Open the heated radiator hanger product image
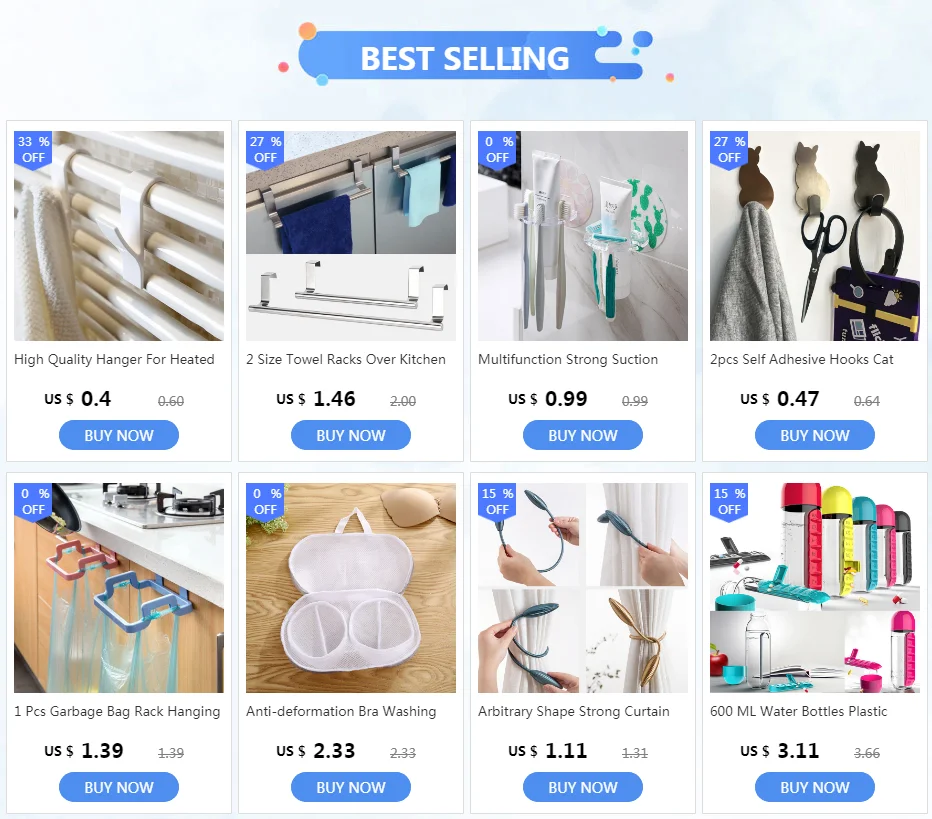Screen dimensions: 932x819 [119, 236]
